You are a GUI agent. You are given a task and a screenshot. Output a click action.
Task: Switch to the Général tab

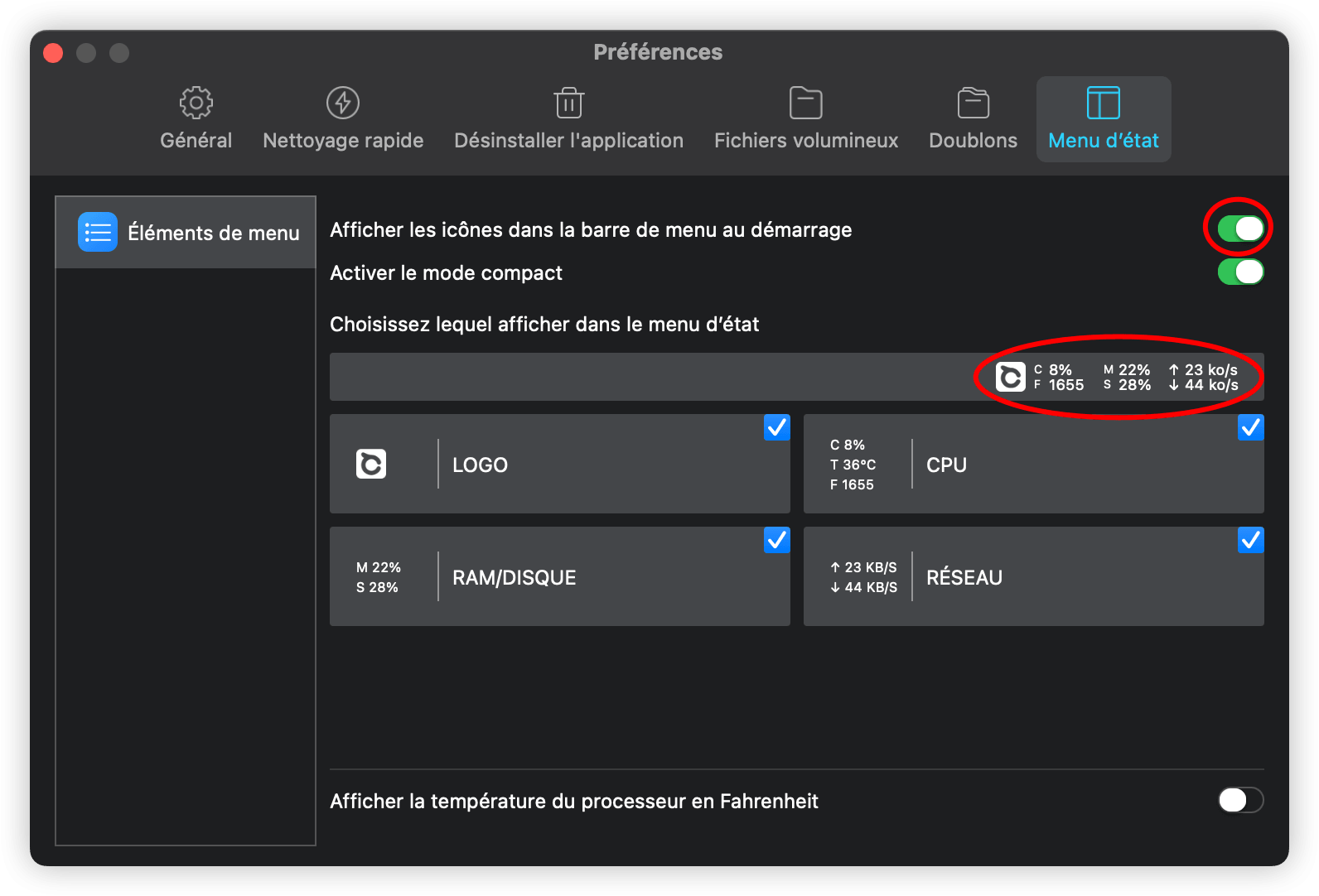[196, 119]
